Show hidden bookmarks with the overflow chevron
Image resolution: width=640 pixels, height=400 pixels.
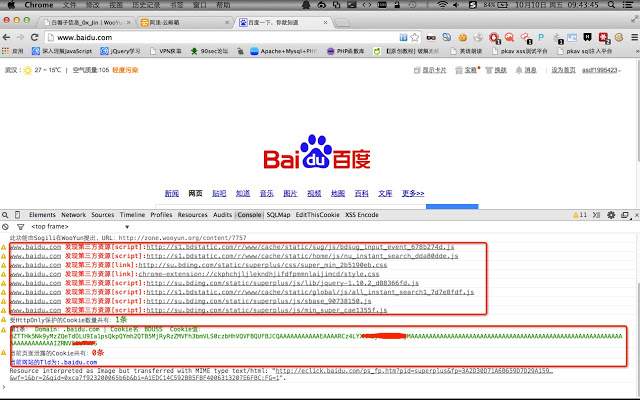637,51
